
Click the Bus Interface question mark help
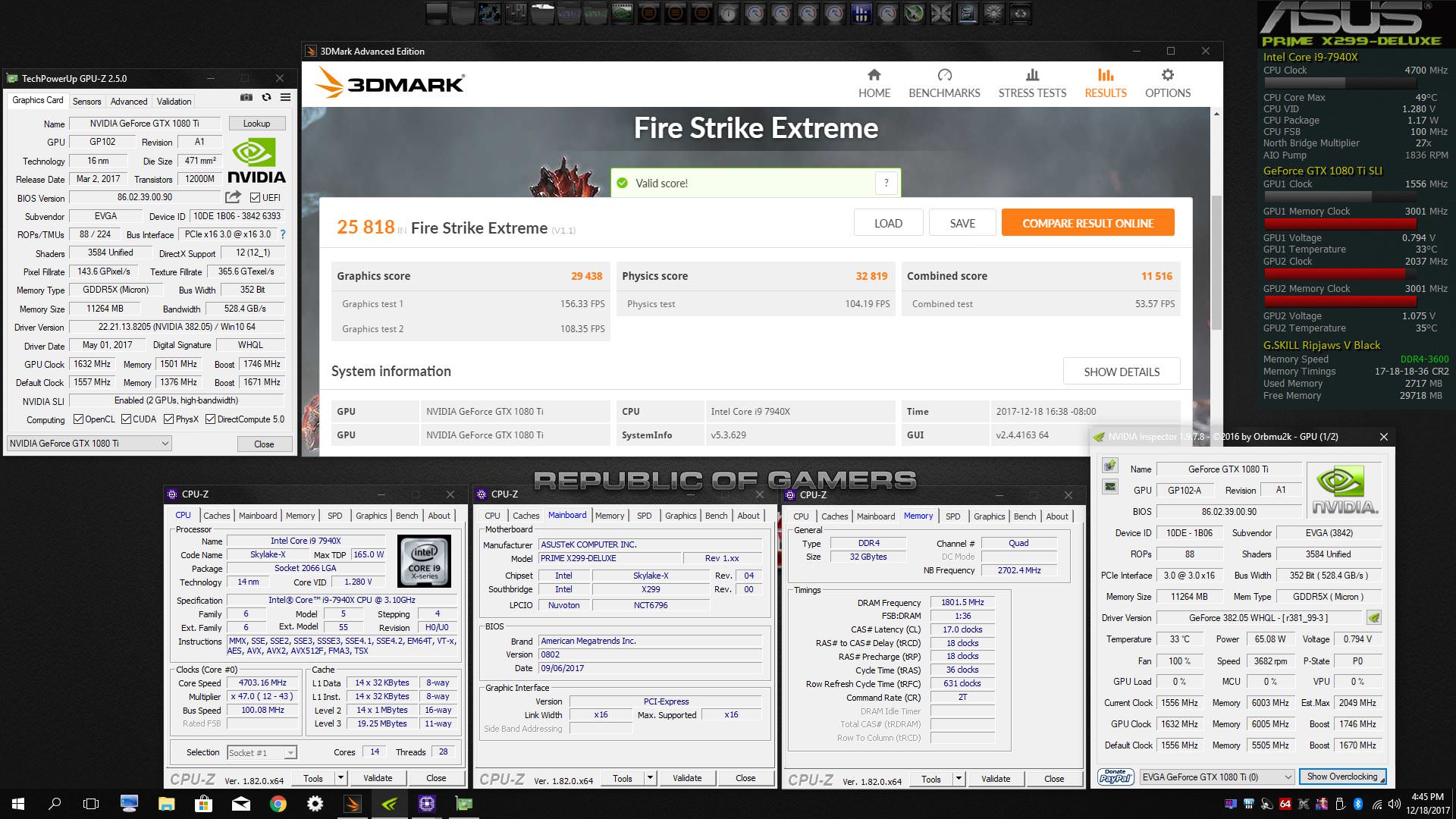coord(283,234)
